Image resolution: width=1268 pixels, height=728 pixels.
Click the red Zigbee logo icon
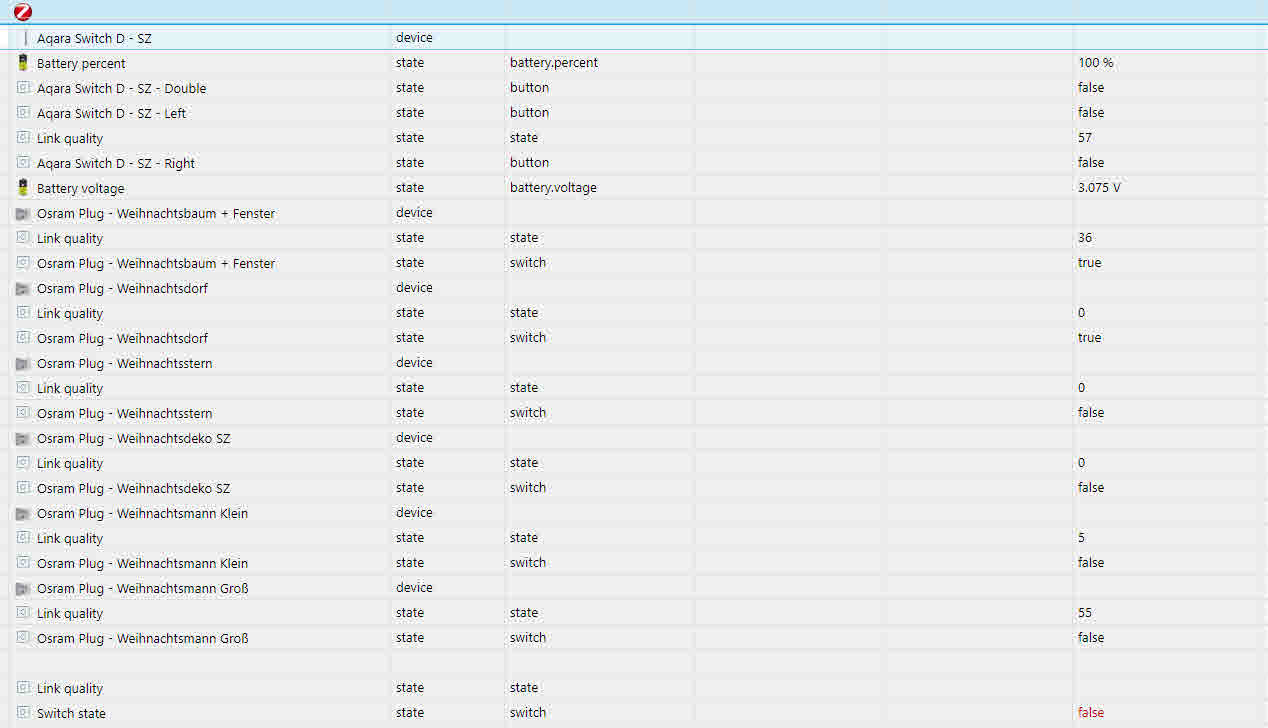[x=23, y=12]
